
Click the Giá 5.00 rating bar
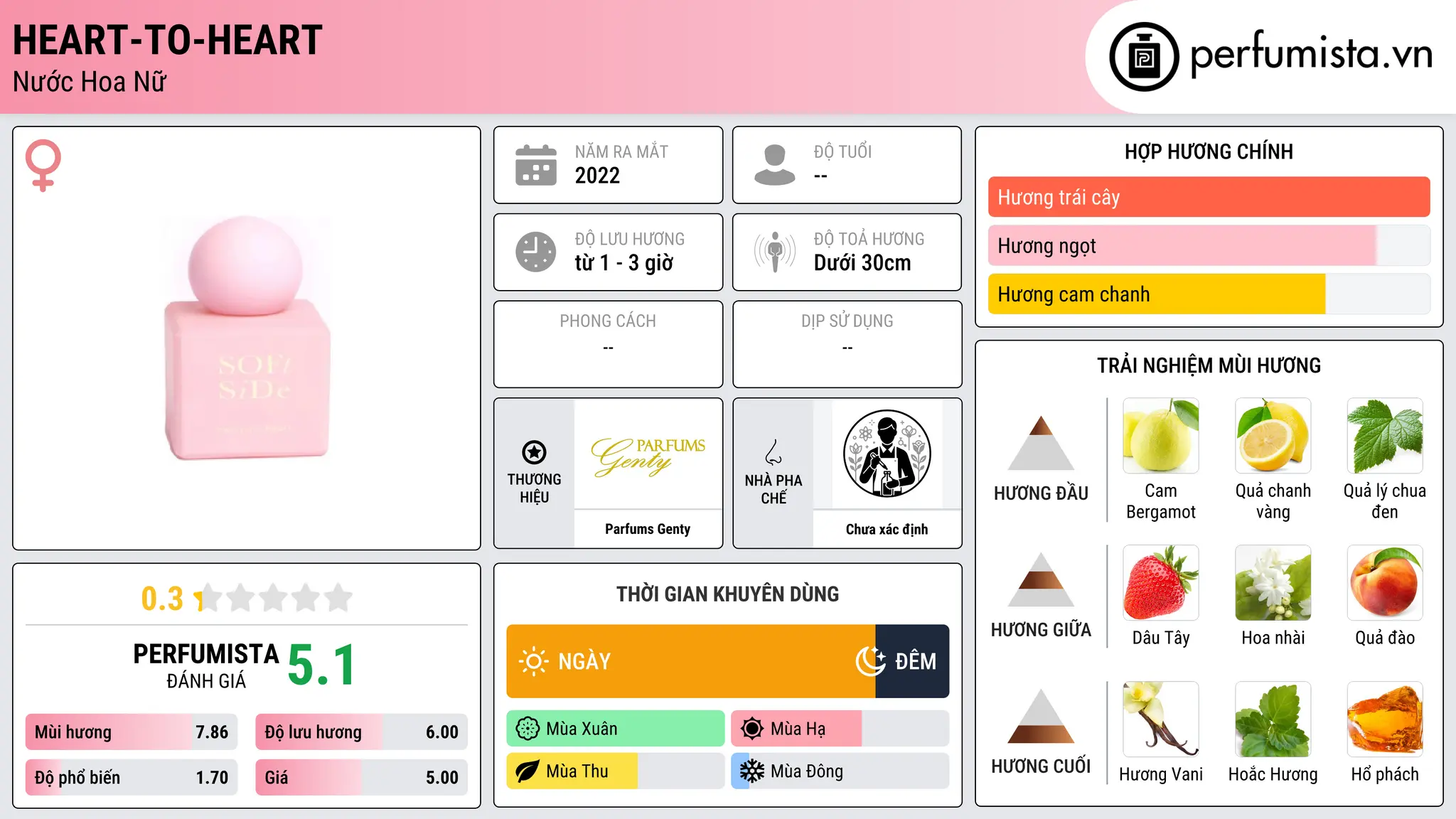point(361,777)
